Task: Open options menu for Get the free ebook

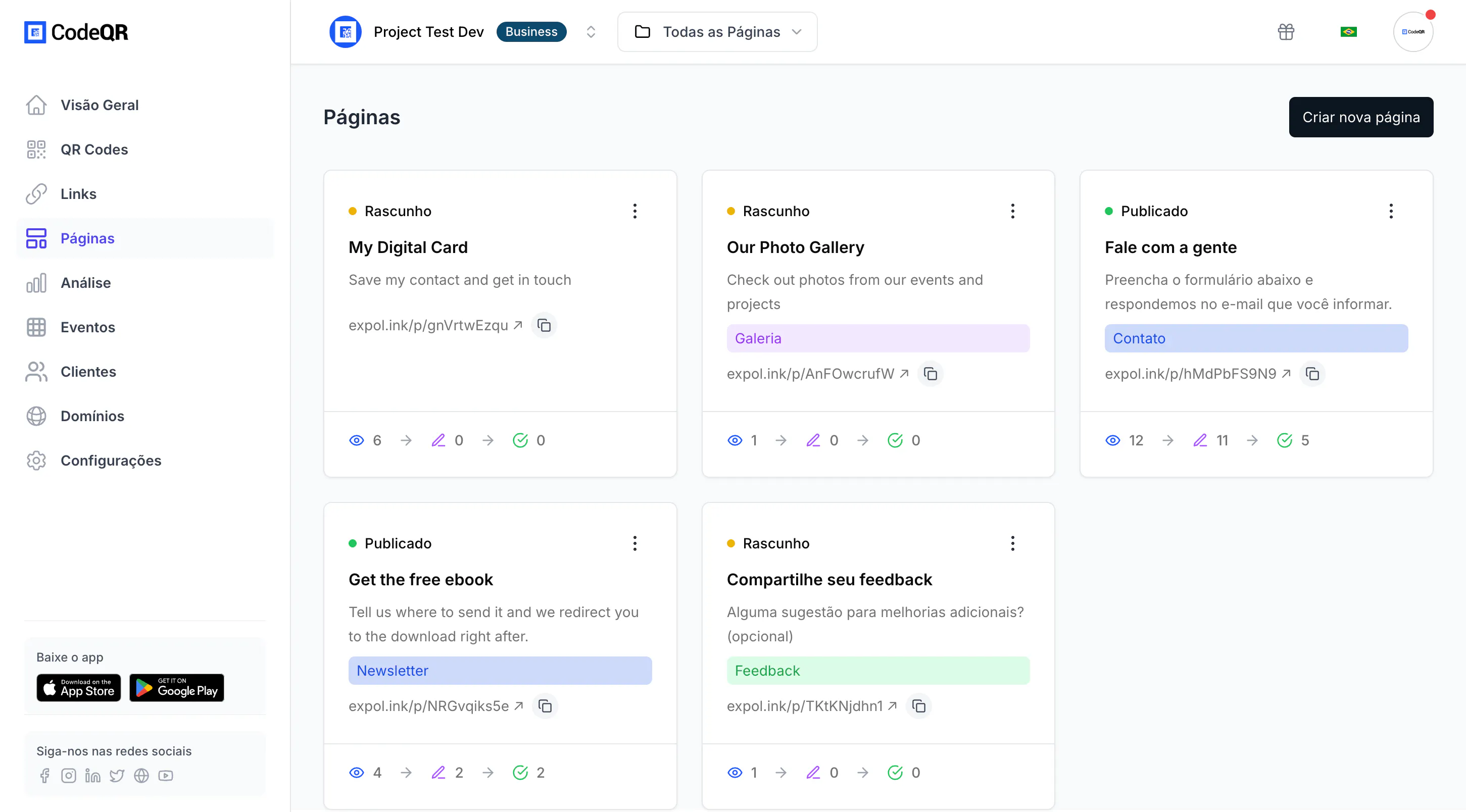Action: (x=634, y=543)
